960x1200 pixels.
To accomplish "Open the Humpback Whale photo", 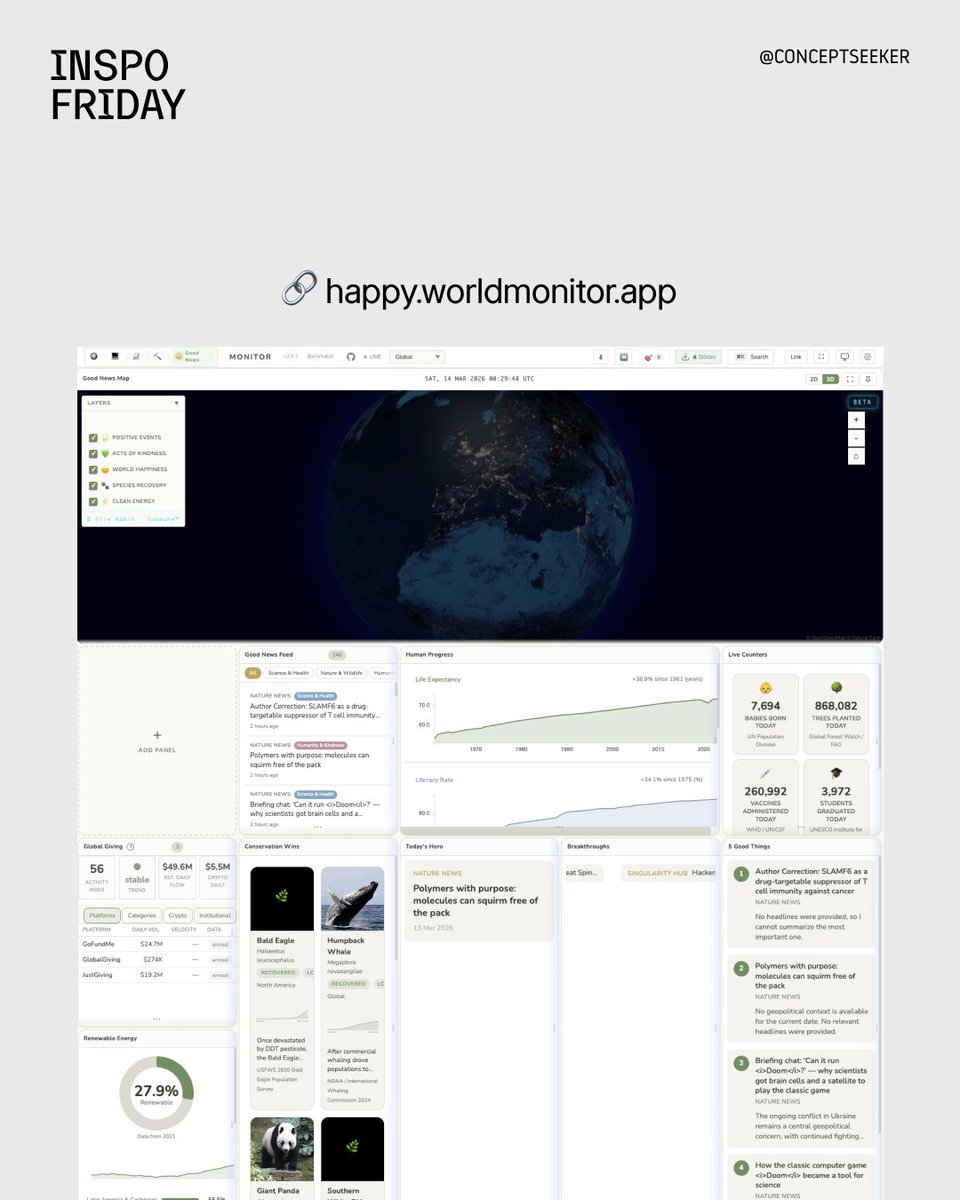I will click(x=352, y=898).
